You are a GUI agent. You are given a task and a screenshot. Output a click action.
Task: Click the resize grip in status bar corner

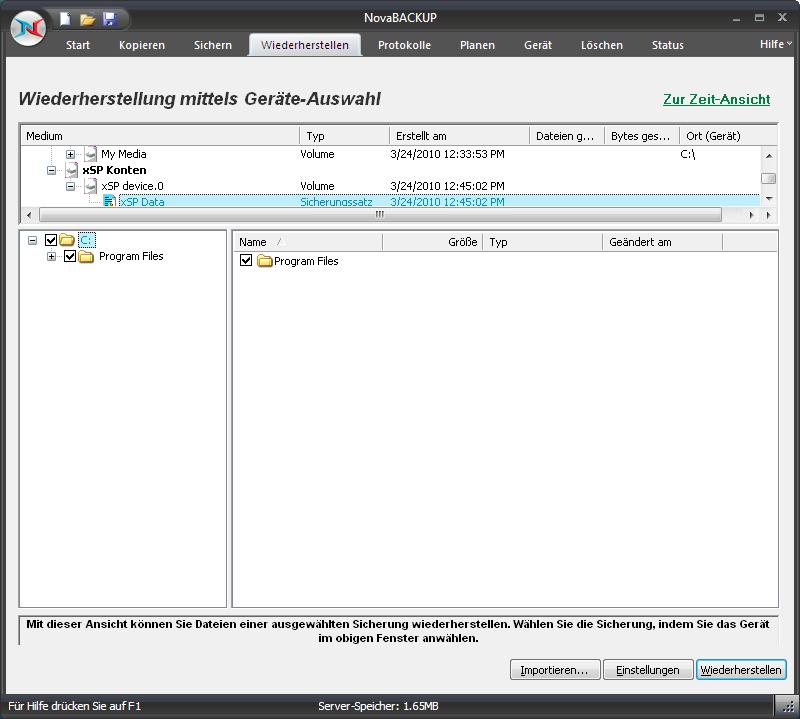(x=788, y=706)
